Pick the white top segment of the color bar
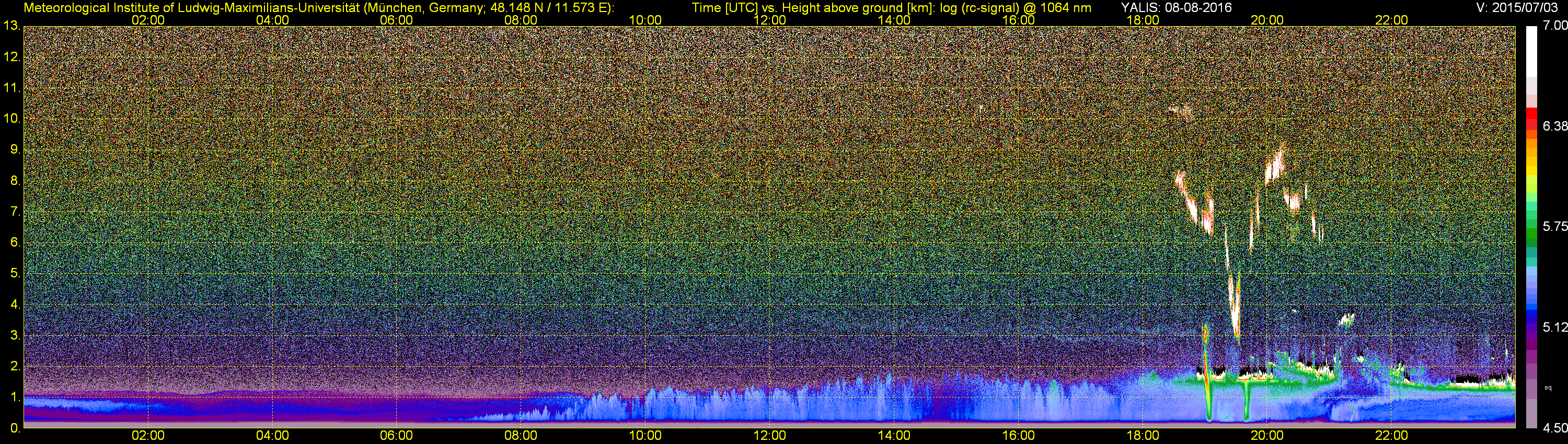 pyautogui.click(x=1531, y=52)
